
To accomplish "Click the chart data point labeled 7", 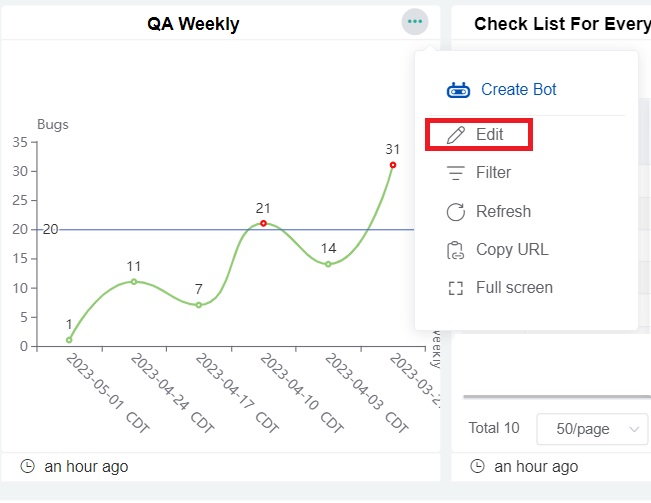I will click(x=199, y=305).
